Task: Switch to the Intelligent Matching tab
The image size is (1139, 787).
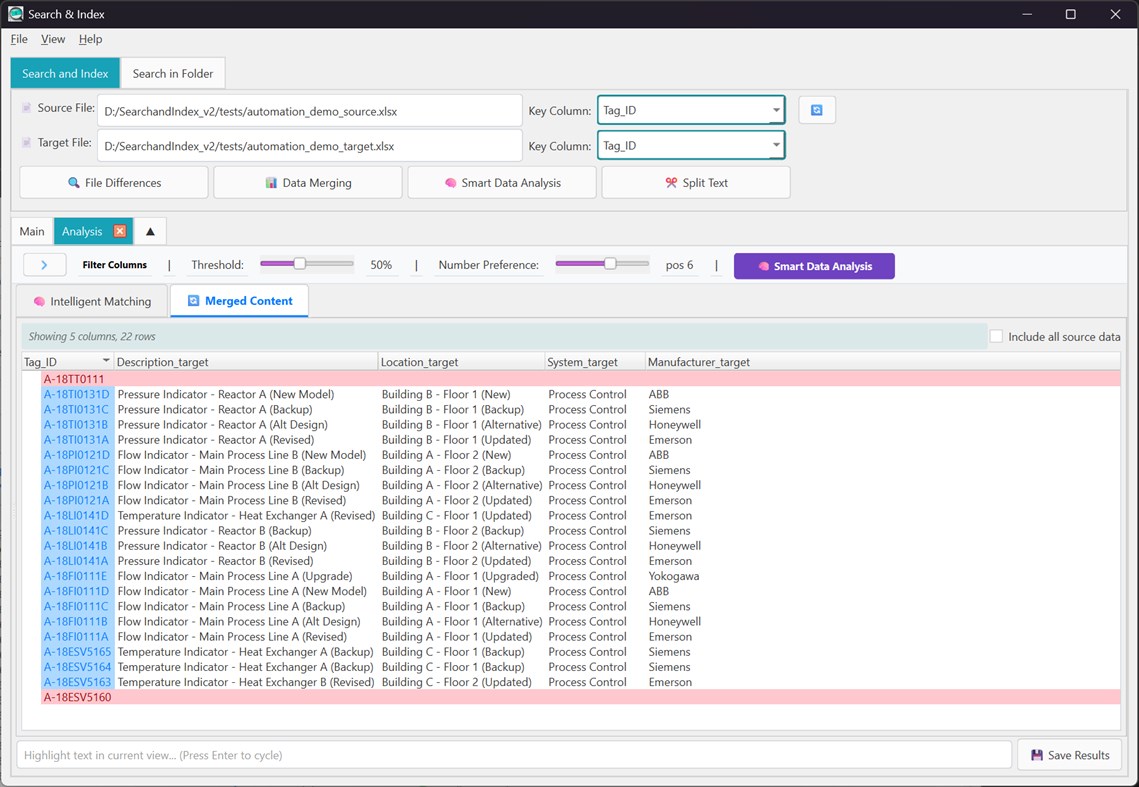Action: click(x=91, y=300)
